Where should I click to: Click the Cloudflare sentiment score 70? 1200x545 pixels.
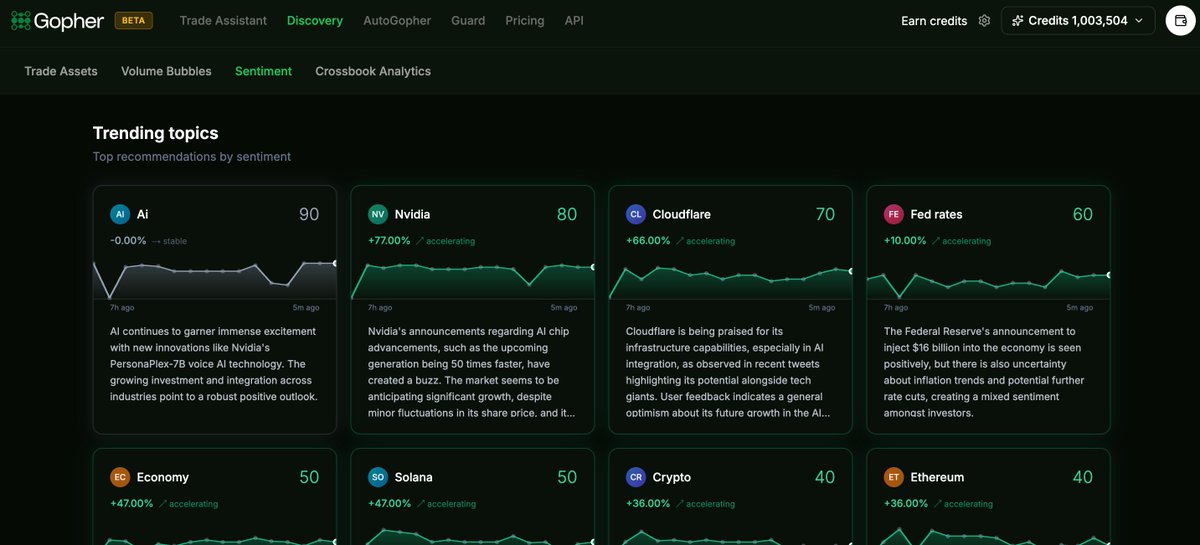(825, 214)
